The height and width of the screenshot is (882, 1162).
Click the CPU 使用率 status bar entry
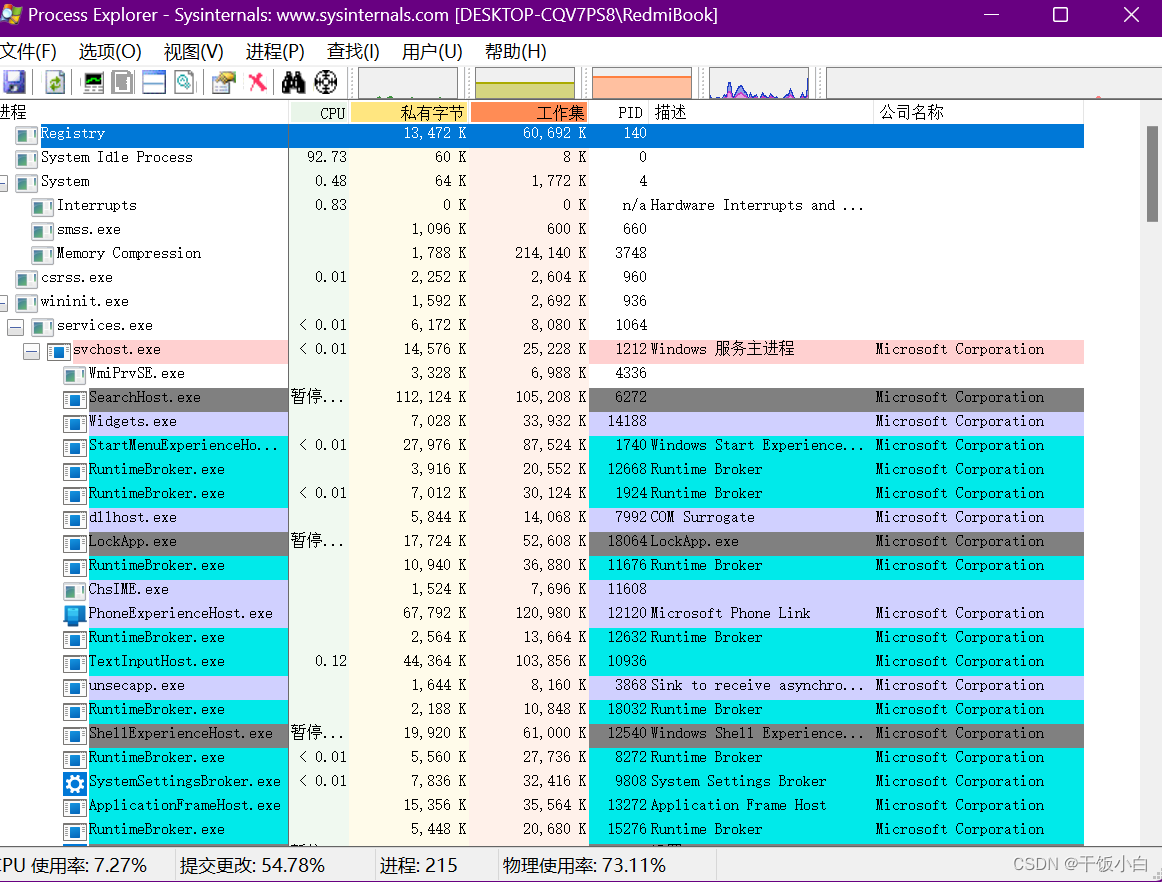click(73, 866)
